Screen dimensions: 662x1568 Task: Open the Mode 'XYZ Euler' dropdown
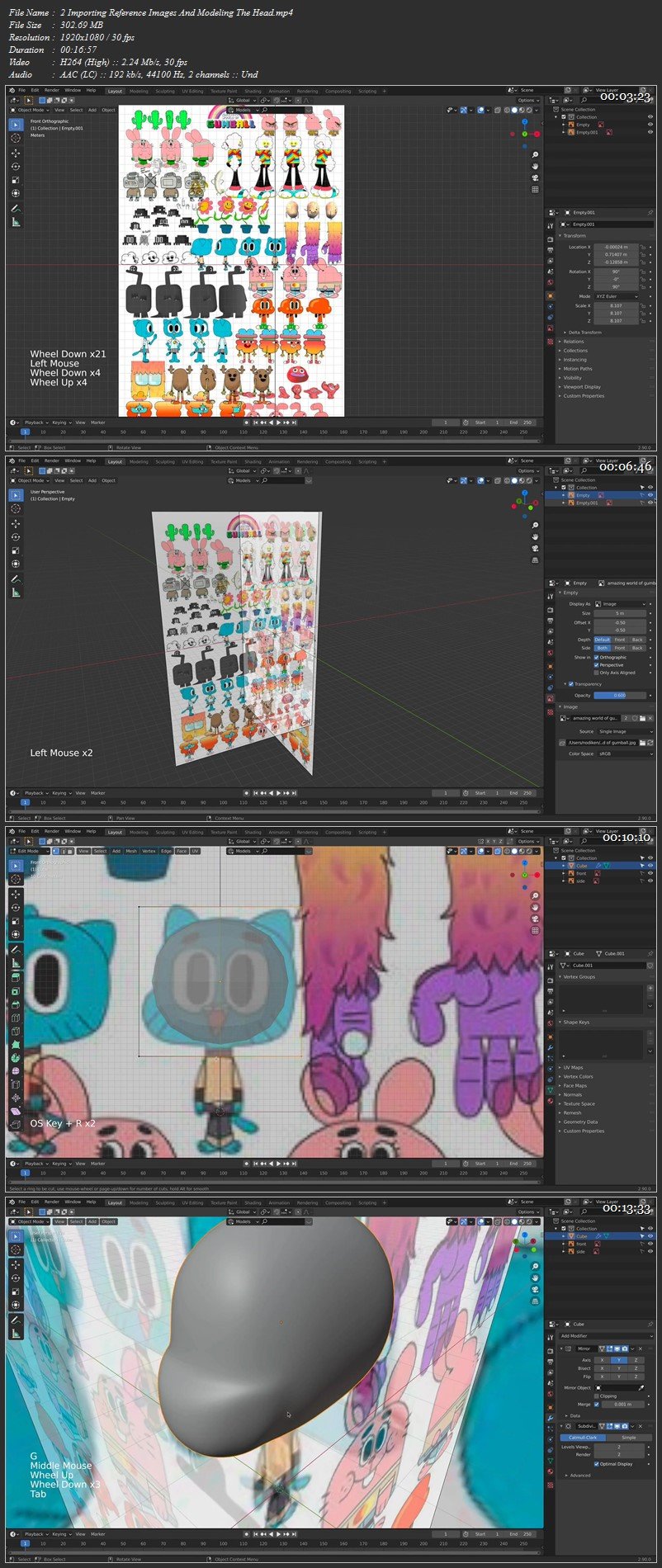click(617, 295)
